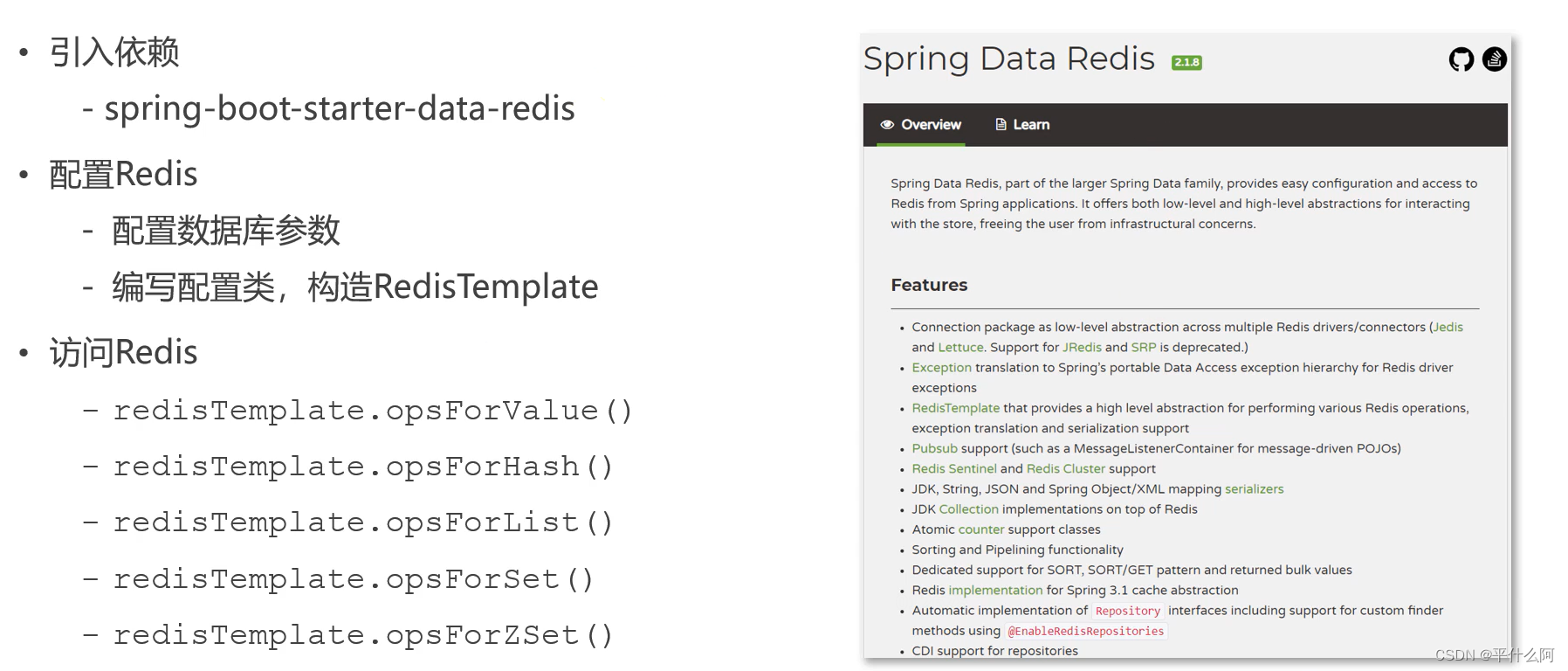The width and height of the screenshot is (1568, 671).
Task: Click the CDI support for repositories item
Action: tap(994, 651)
